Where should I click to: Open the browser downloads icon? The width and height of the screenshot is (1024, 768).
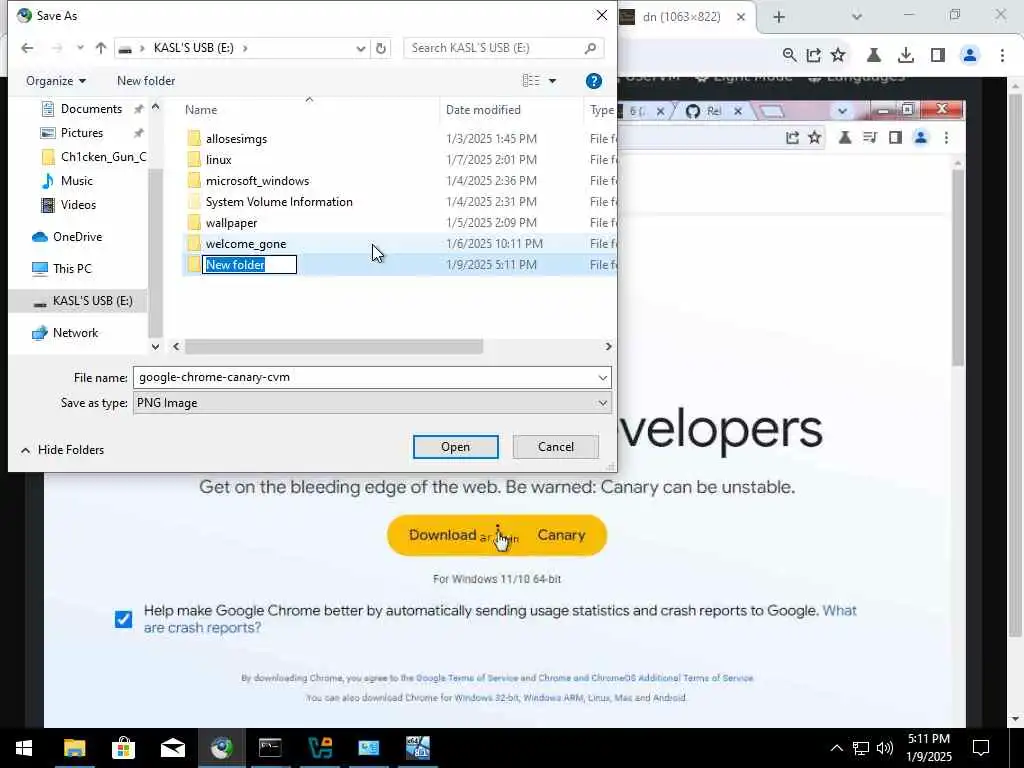click(906, 56)
